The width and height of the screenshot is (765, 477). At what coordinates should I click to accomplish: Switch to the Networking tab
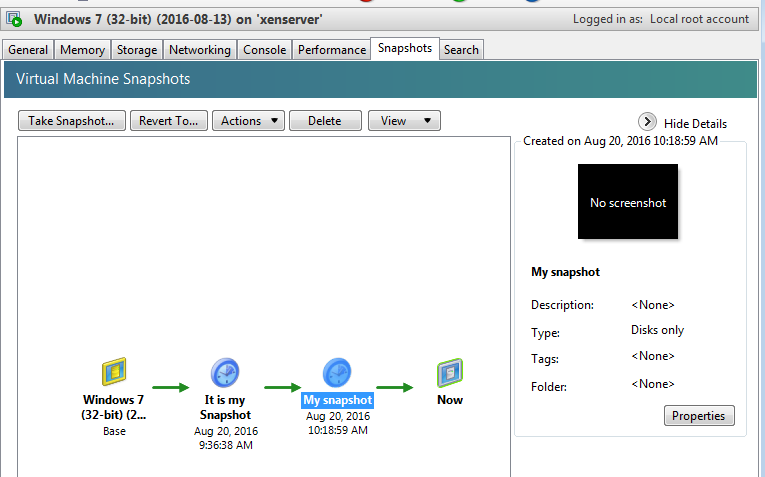coord(200,50)
